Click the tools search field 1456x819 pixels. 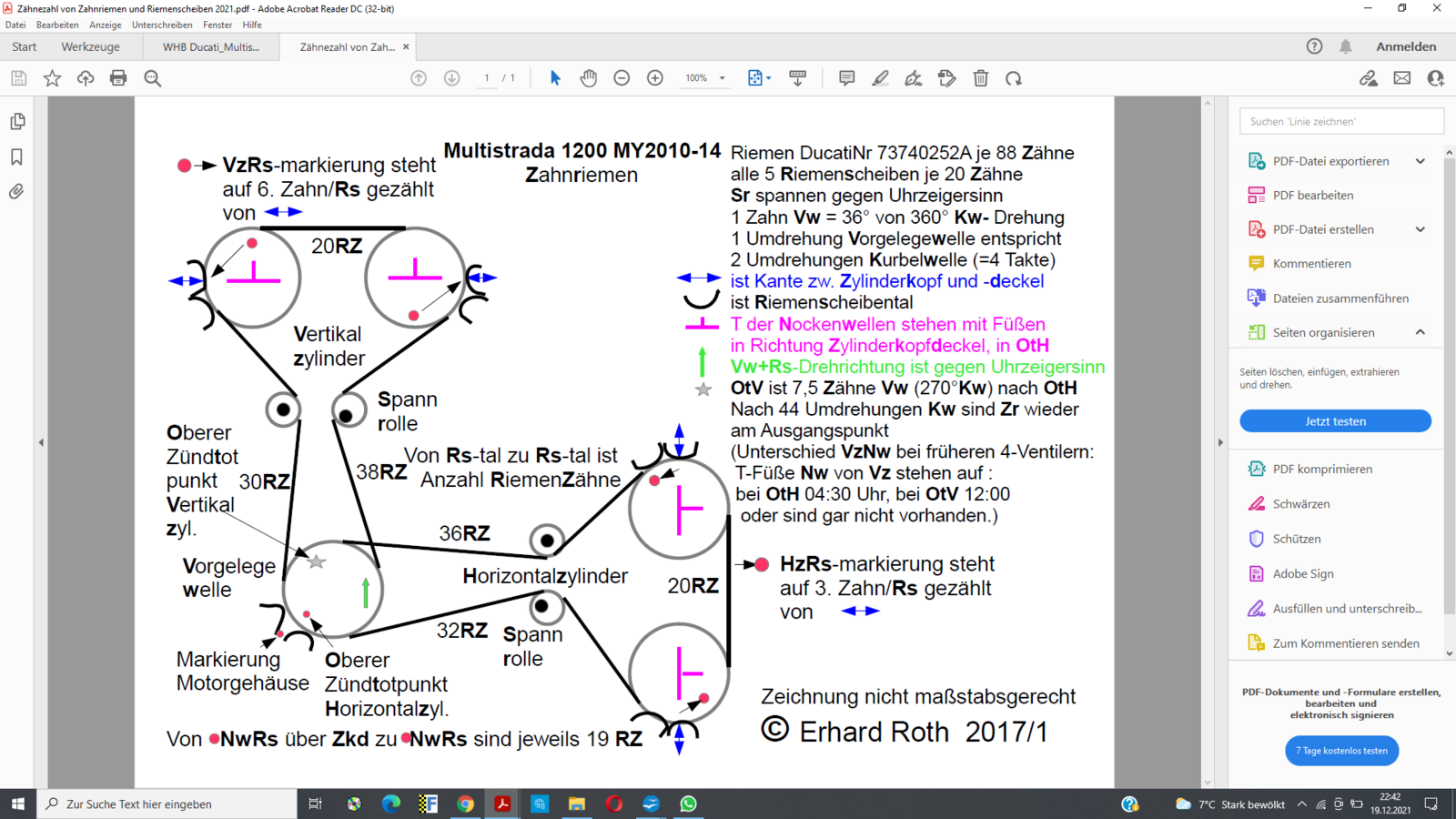pyautogui.click(x=1341, y=121)
